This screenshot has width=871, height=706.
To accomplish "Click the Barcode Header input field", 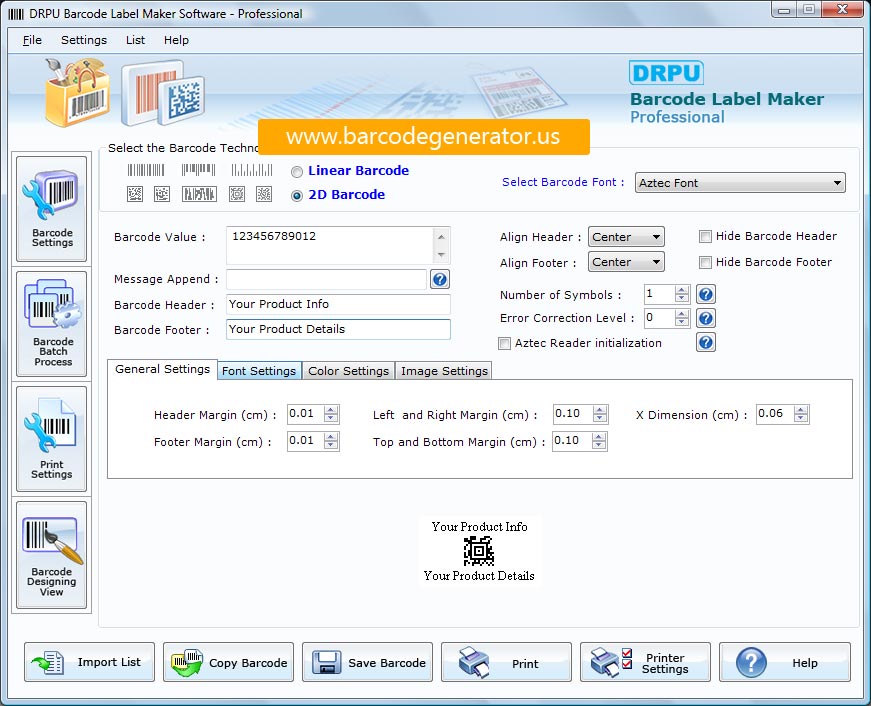I will [x=338, y=304].
